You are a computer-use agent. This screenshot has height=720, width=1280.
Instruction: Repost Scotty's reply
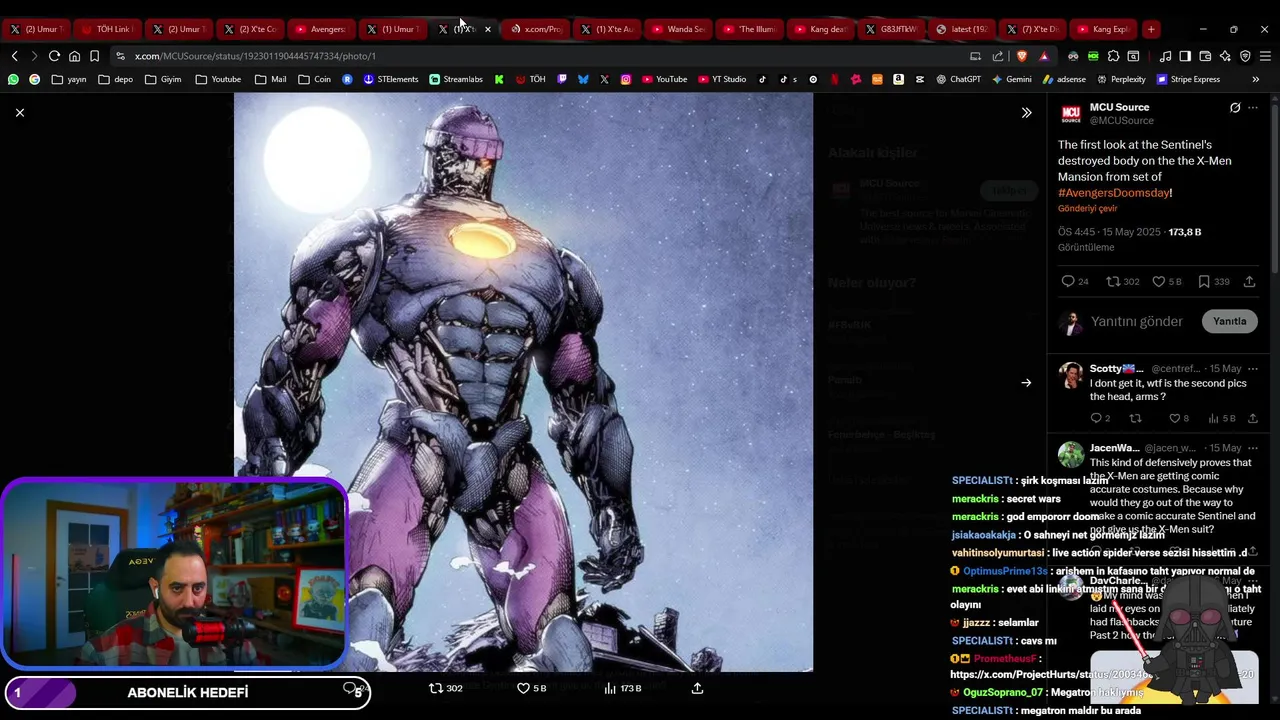point(1135,418)
